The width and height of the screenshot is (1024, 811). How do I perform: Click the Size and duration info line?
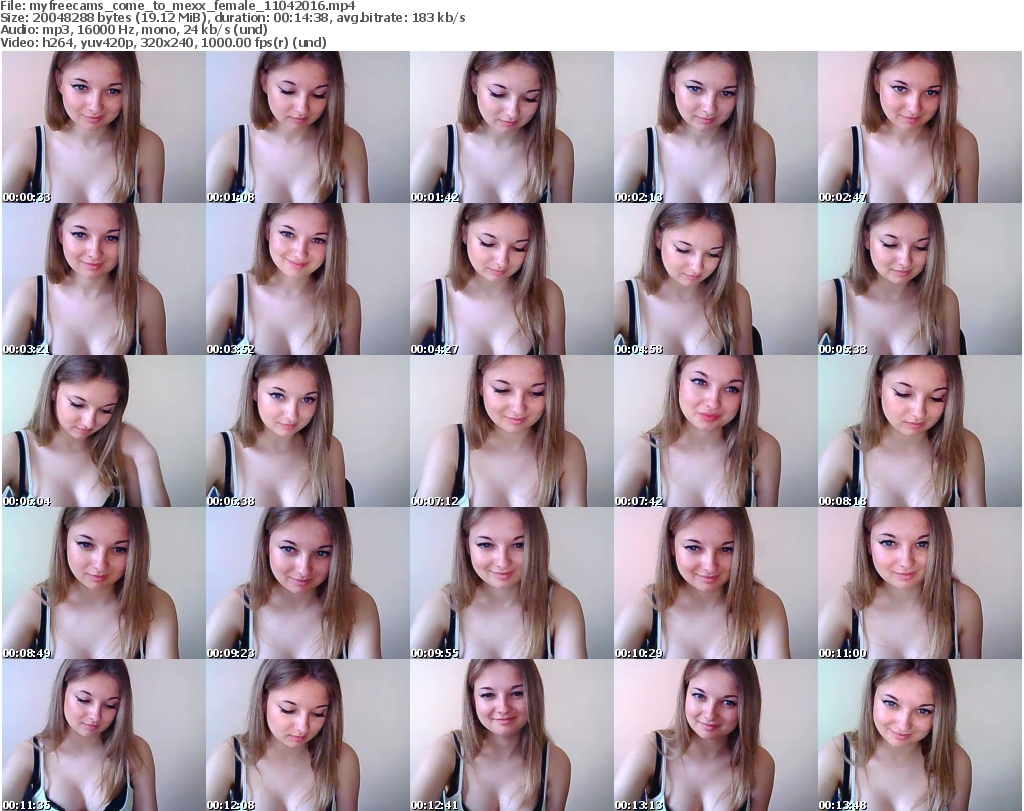[x=232, y=18]
